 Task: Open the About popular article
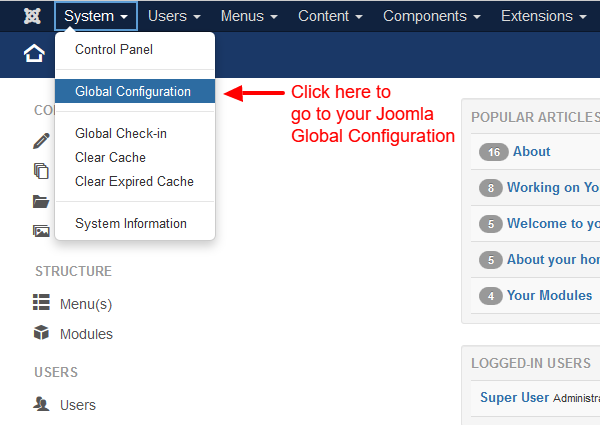[x=532, y=151]
